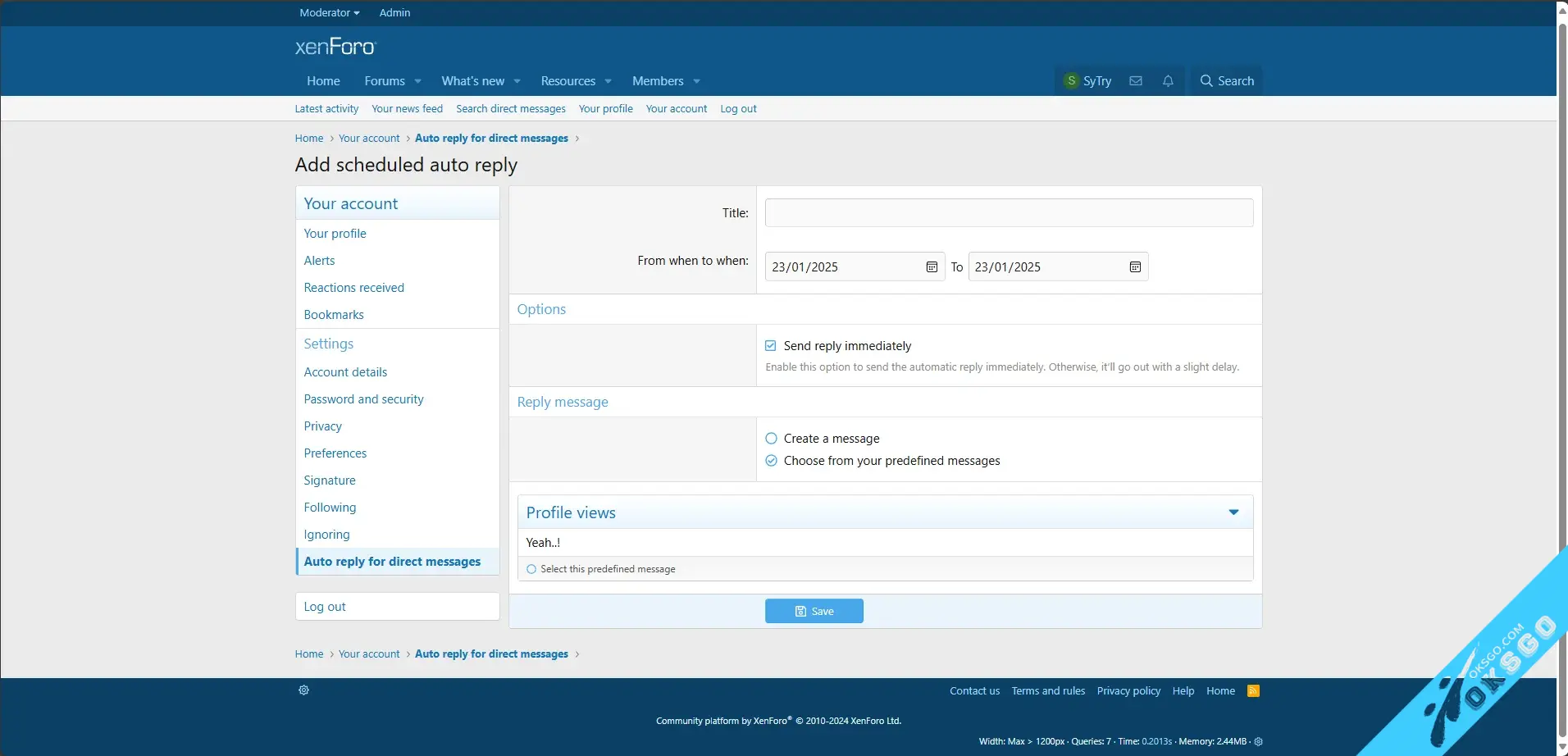Click the page vertical scrollbar

tap(1562, 328)
